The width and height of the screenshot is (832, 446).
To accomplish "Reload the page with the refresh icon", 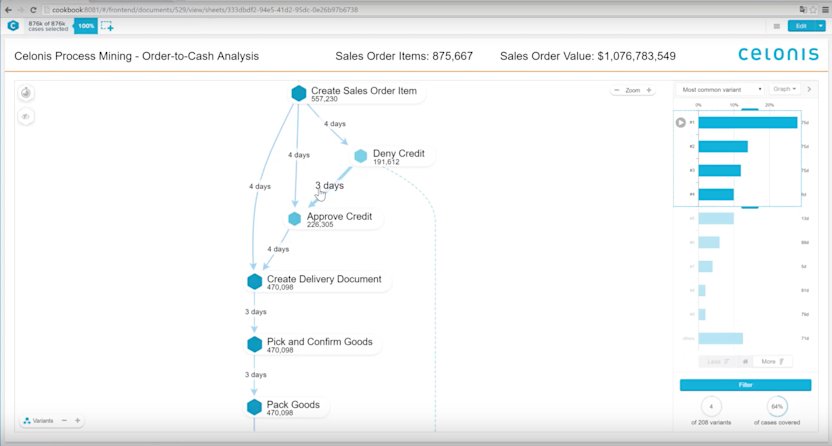I will pos(33,10).
